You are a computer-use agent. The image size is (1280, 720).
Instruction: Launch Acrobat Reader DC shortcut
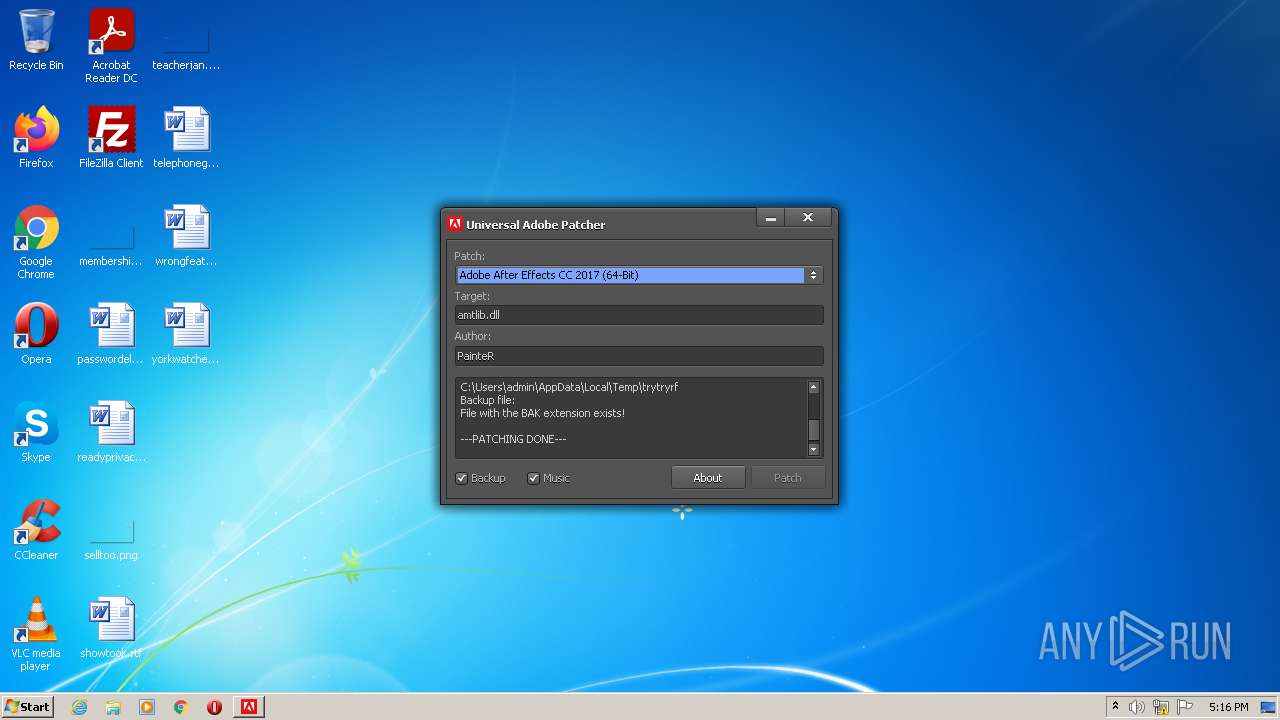[x=111, y=46]
